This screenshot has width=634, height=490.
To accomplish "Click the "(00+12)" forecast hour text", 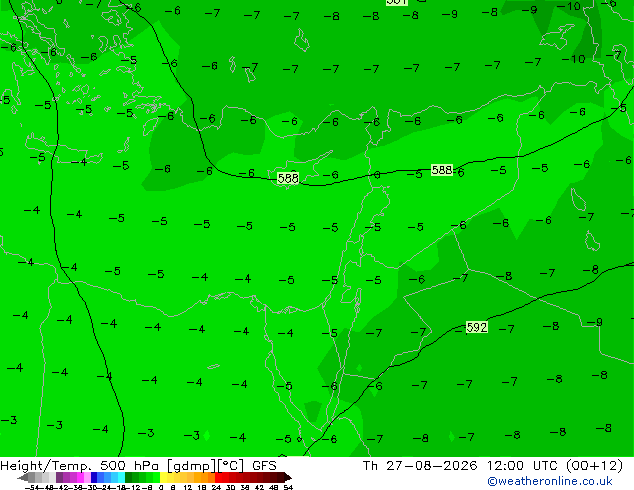I will point(594,466).
